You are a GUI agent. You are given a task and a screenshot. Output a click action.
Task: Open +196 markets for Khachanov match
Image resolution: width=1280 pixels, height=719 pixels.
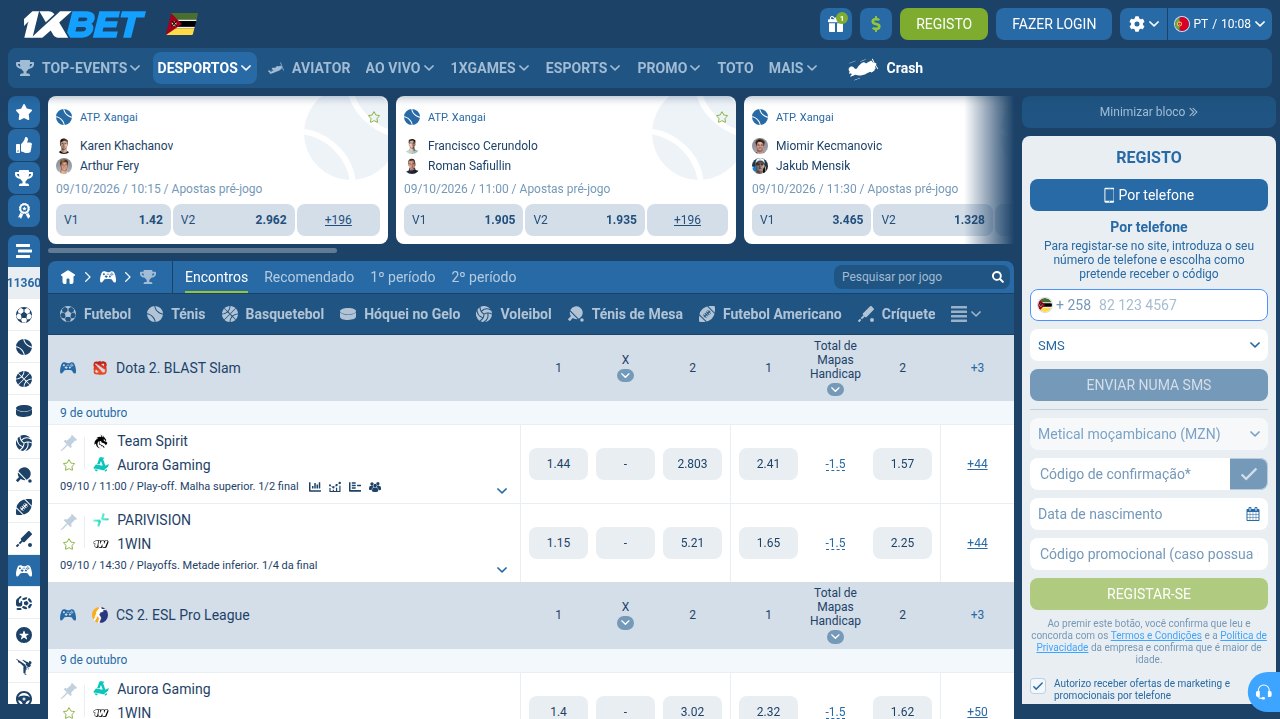338,220
